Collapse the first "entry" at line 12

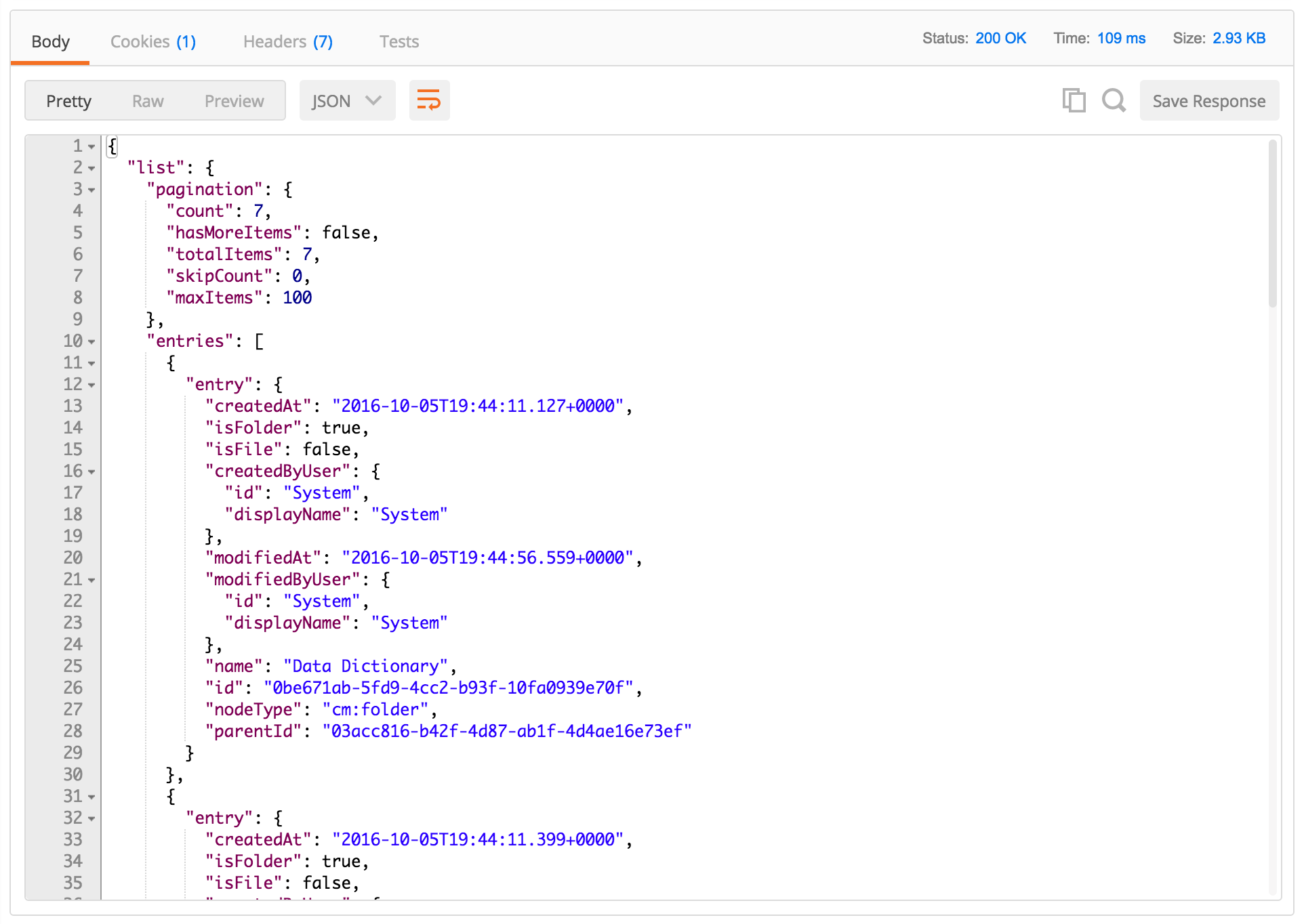pos(91,385)
